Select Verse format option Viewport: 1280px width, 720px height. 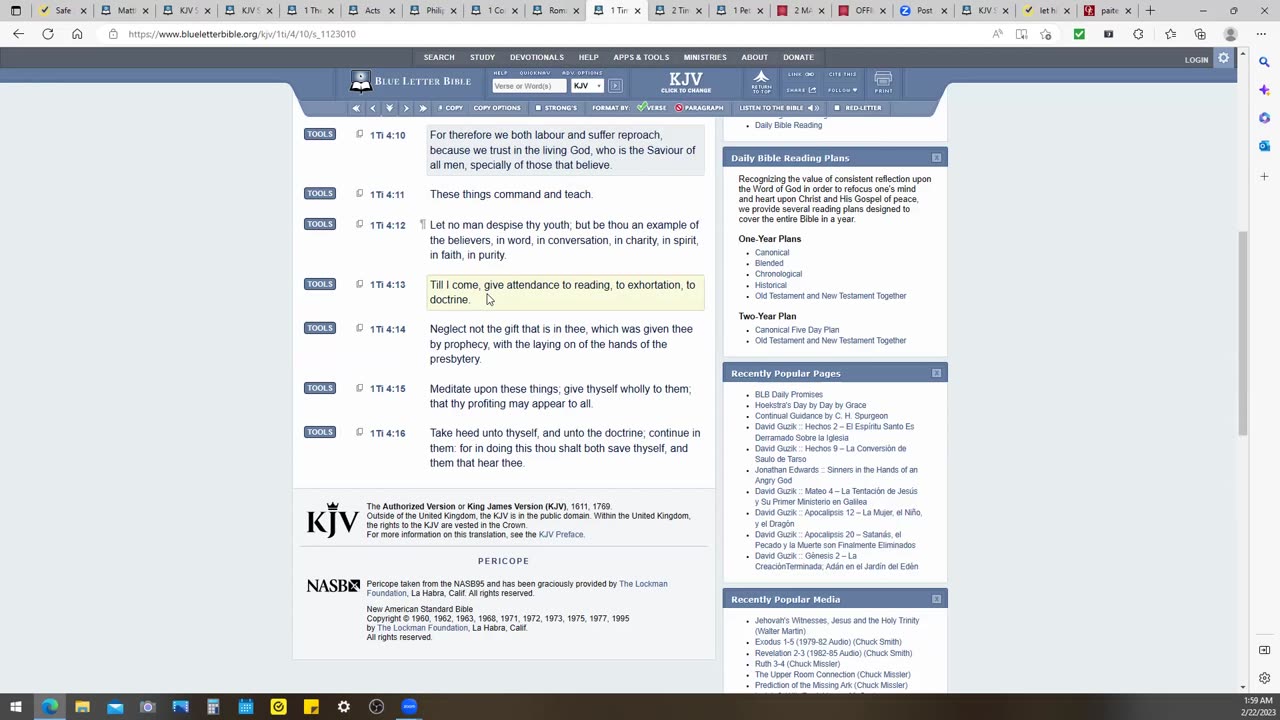point(652,108)
